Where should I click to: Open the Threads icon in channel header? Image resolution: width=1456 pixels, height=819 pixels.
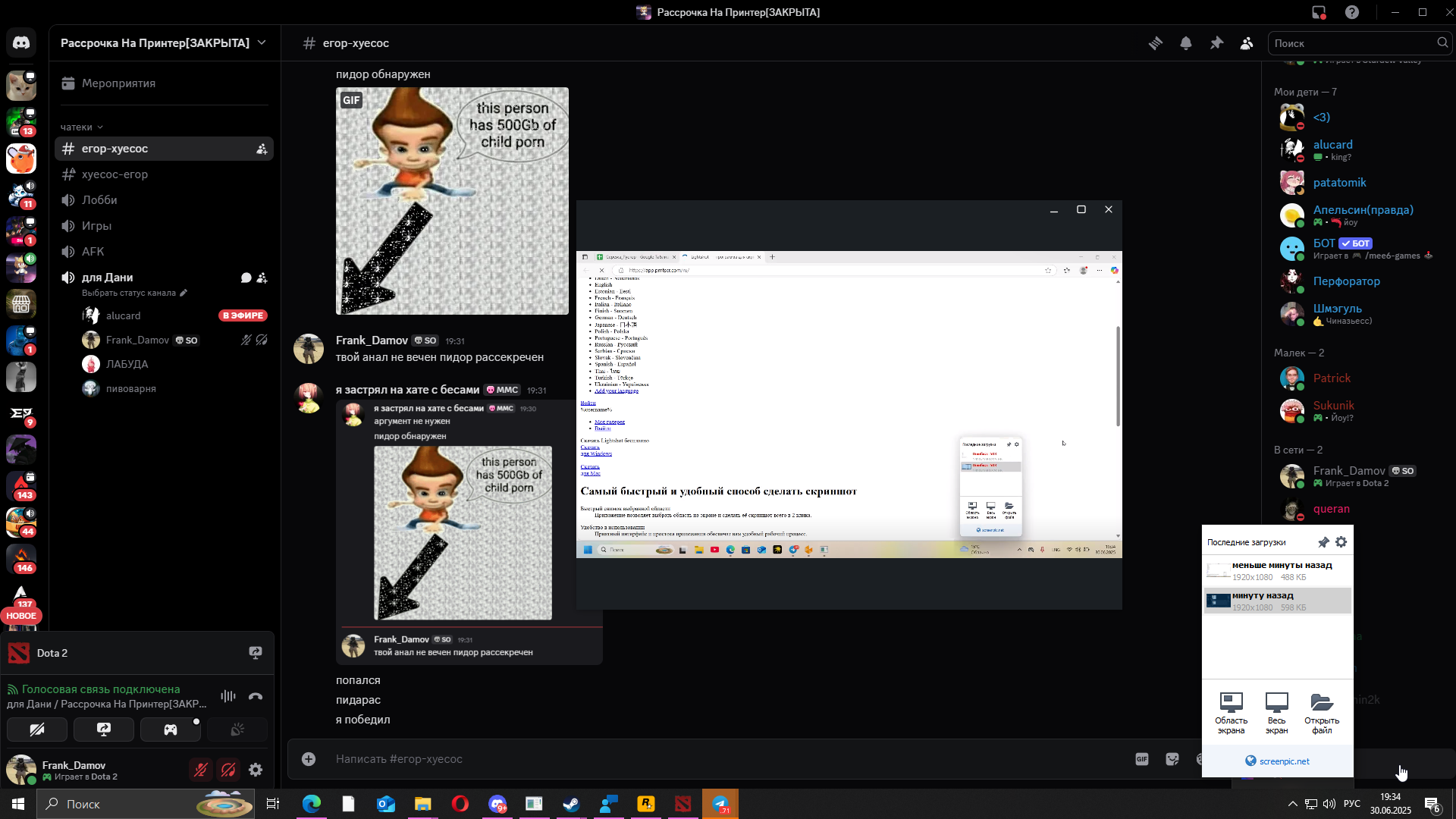click(1156, 43)
